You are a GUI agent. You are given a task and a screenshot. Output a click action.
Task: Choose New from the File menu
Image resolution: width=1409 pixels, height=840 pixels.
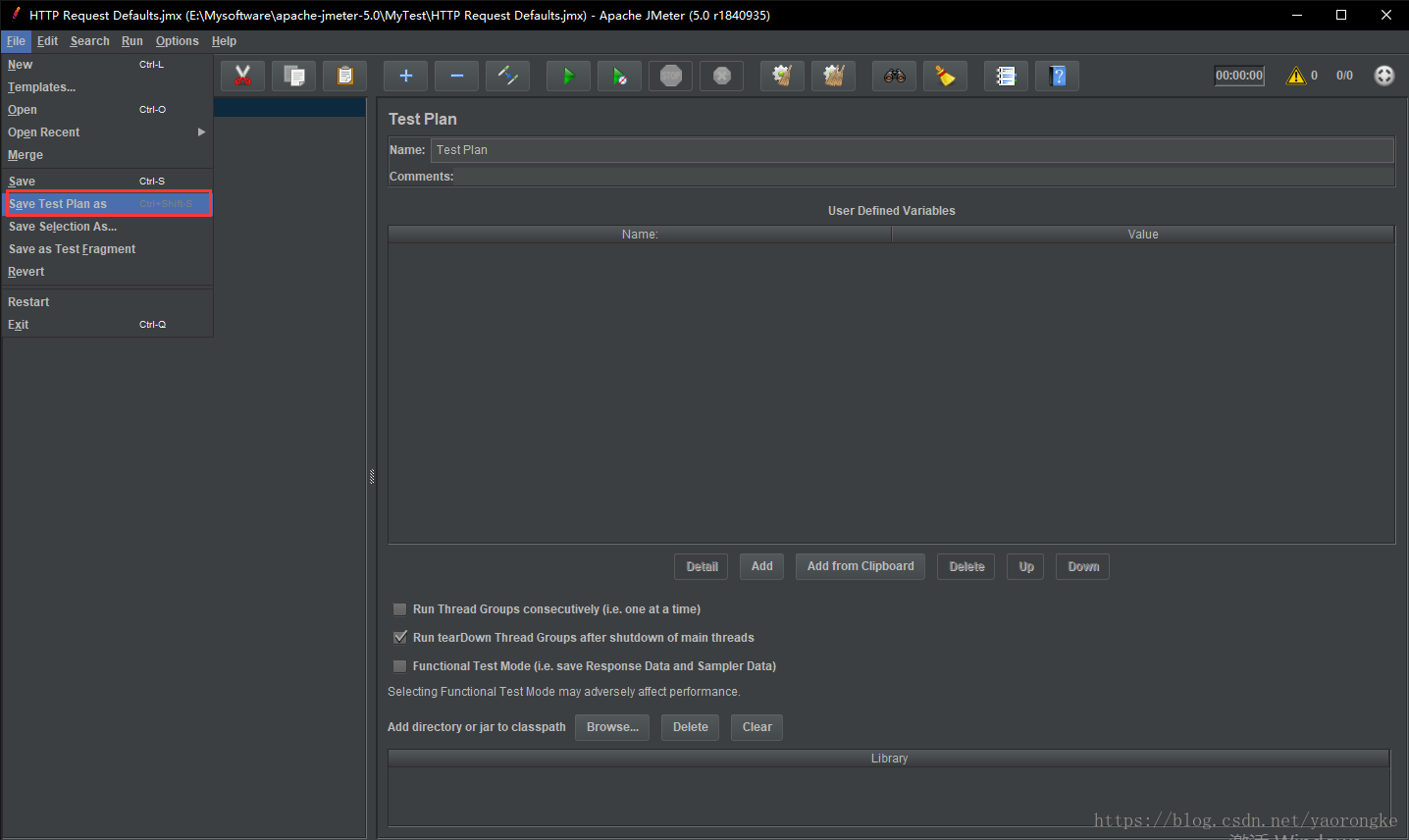108,65
